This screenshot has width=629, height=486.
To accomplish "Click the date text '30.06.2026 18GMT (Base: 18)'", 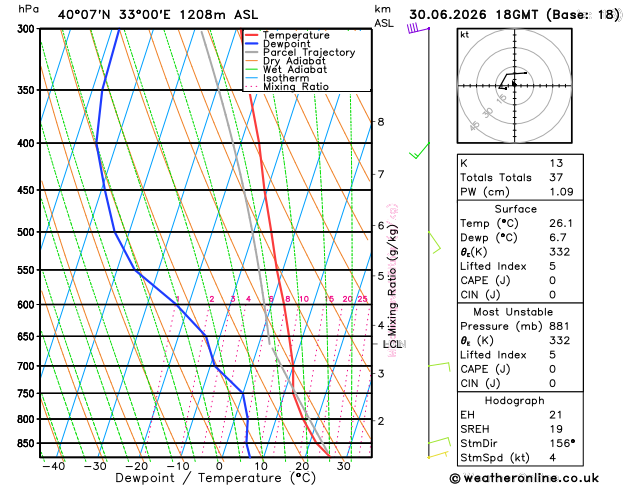I will click(x=514, y=15).
